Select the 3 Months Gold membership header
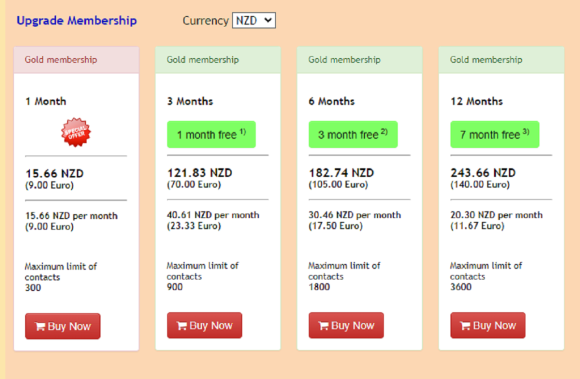This screenshot has height=379, width=580. coord(218,60)
